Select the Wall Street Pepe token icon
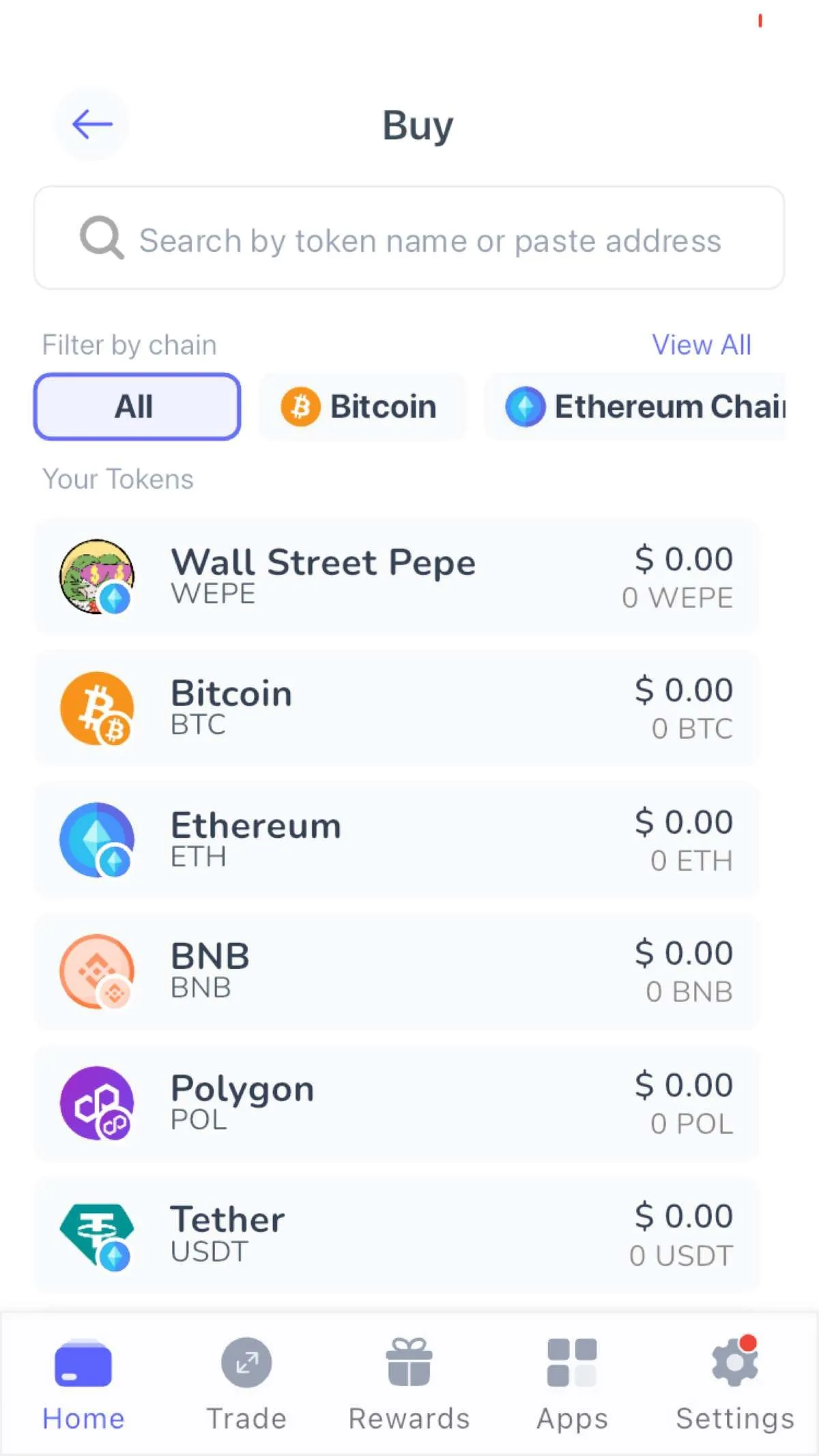Screen dimensions: 819x1456 click(96, 577)
